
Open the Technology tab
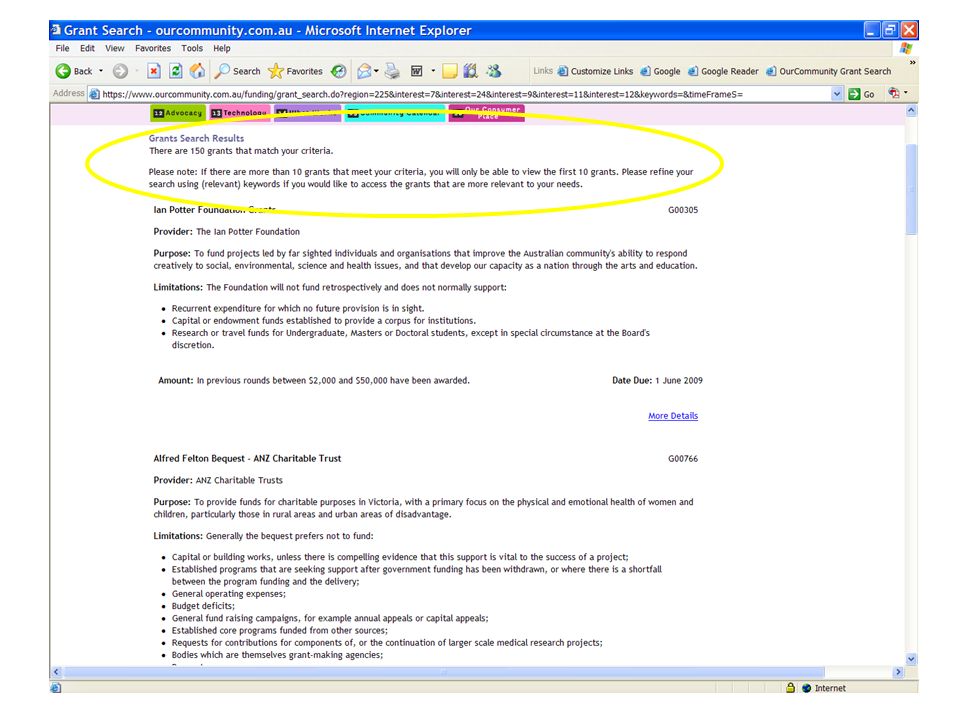pyautogui.click(x=239, y=113)
